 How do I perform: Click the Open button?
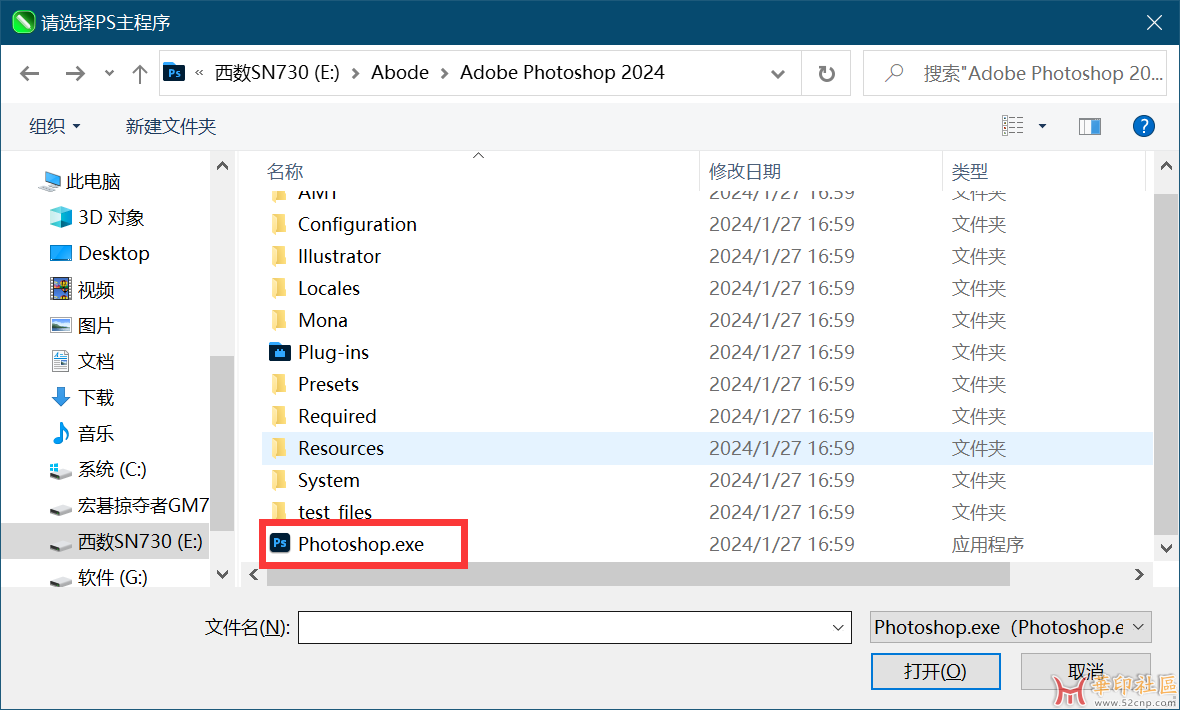point(934,671)
